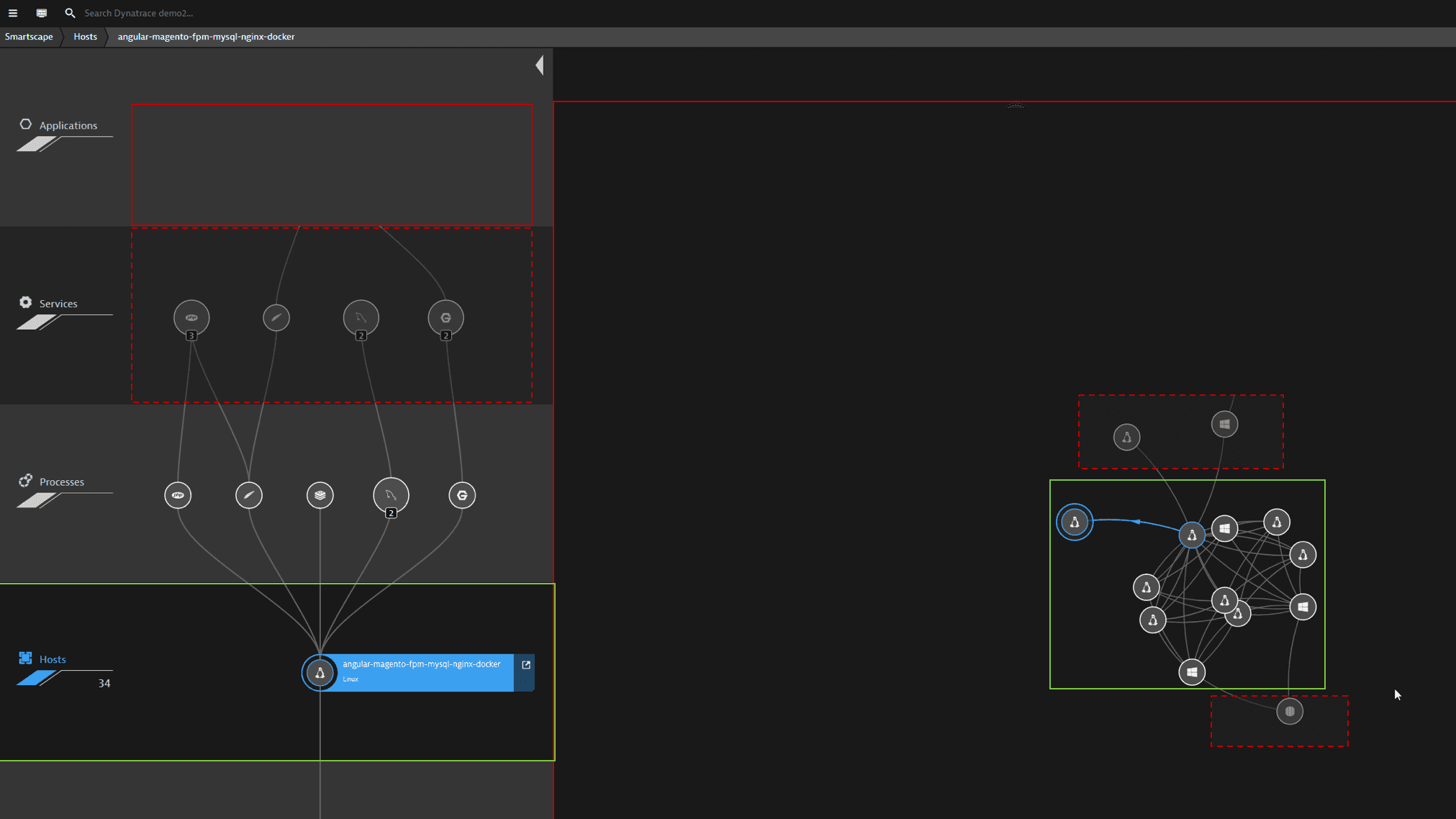Click the Hosts panel icon
This screenshot has width=1456, height=819.
coord(26,658)
